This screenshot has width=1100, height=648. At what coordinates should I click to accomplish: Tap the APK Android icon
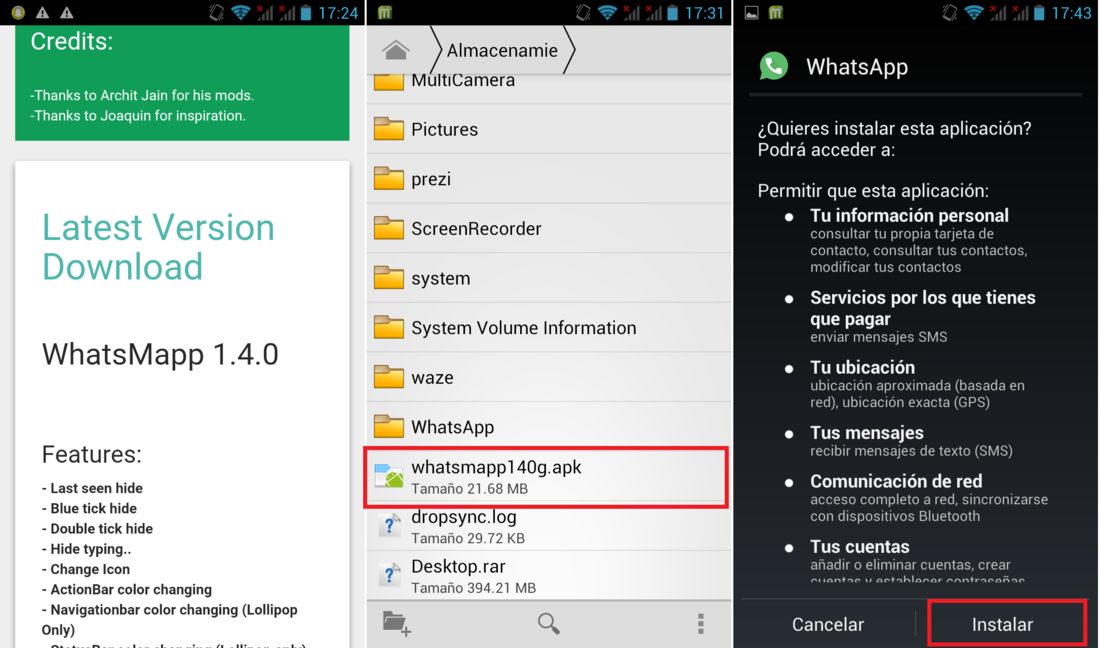(x=389, y=476)
